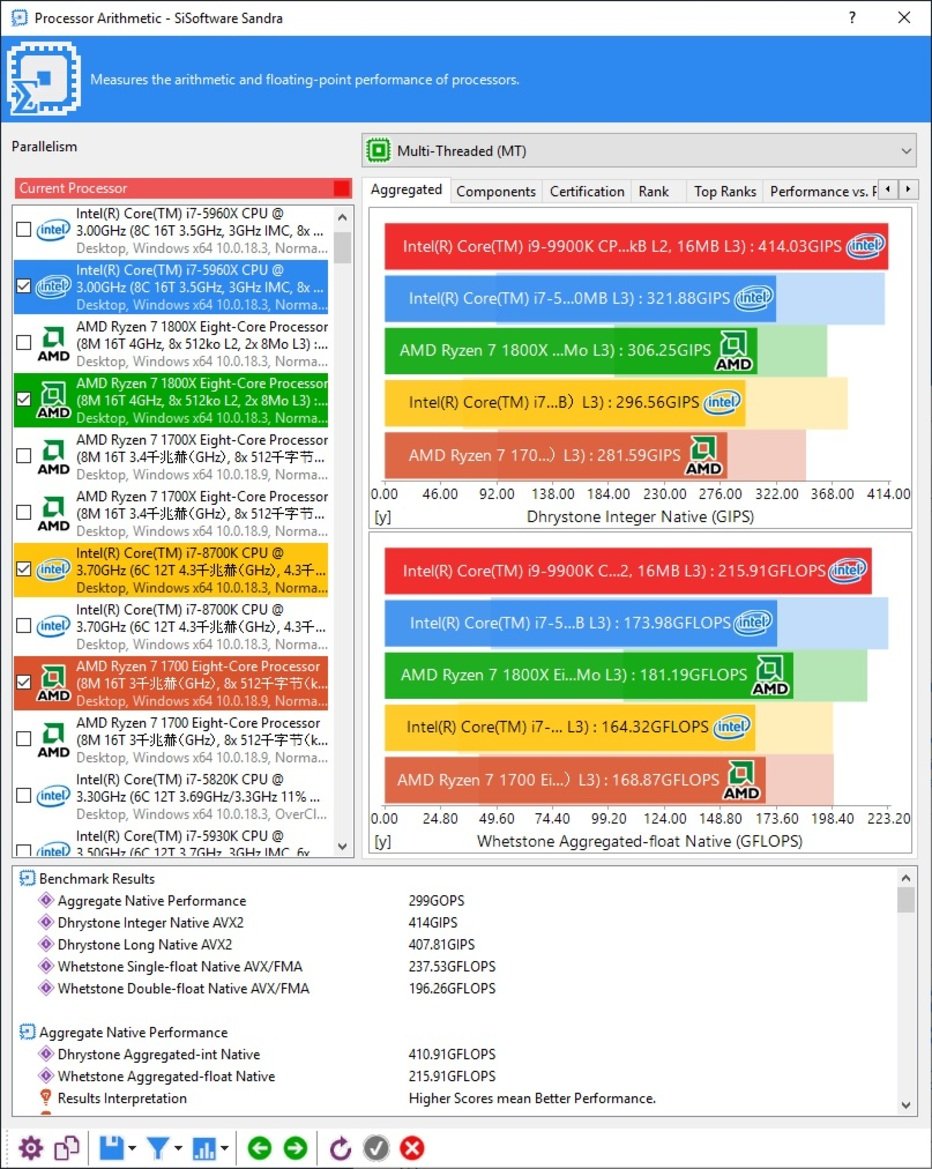Check the i7-5820K processor checkbox
This screenshot has height=1169, width=932.
(24, 795)
